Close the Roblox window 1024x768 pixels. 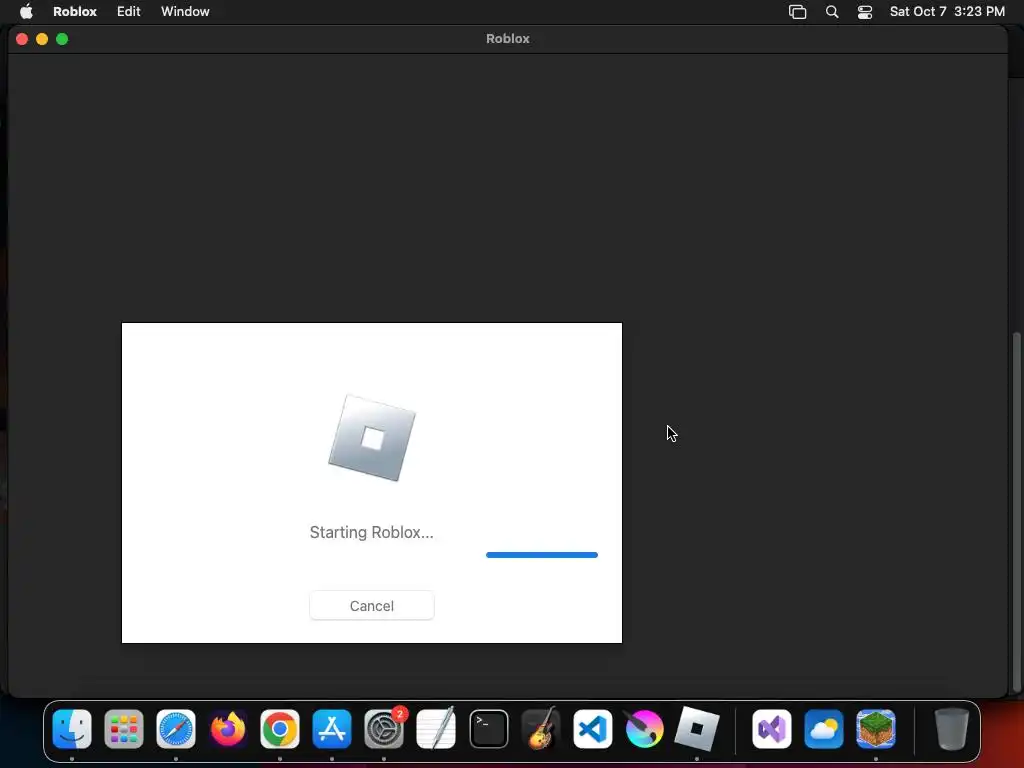pyautogui.click(x=22, y=39)
